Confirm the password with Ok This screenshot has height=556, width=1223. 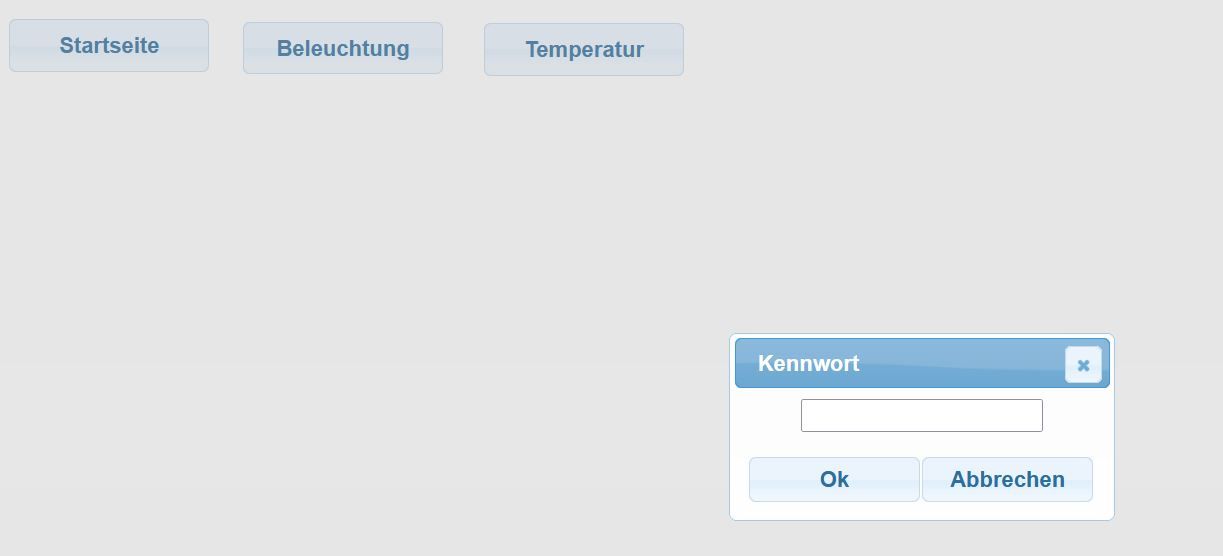[834, 480]
